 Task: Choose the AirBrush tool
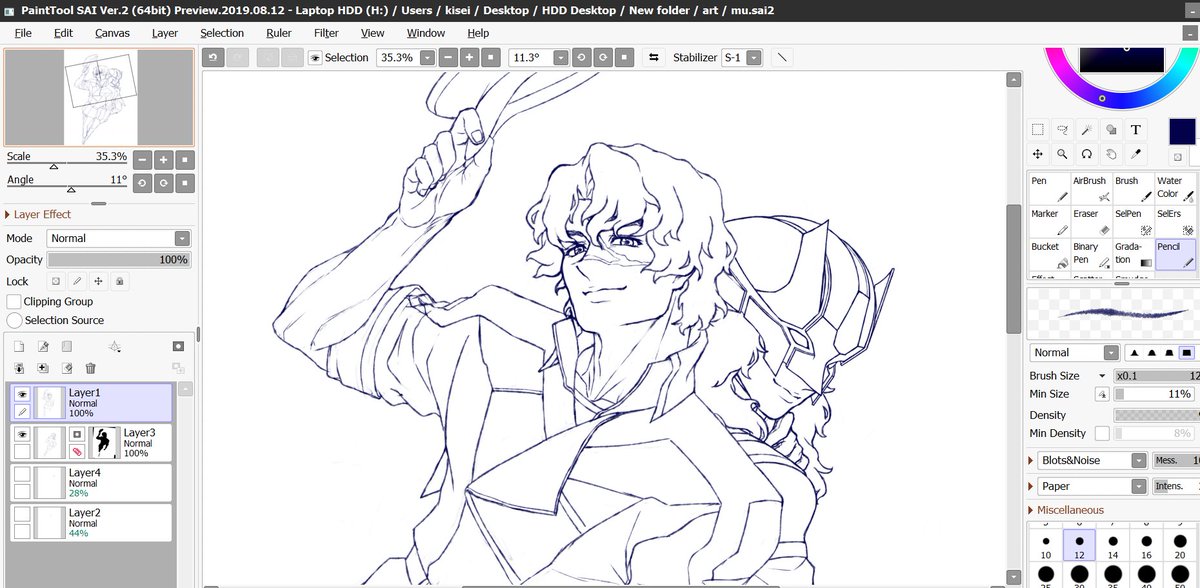[1090, 189]
